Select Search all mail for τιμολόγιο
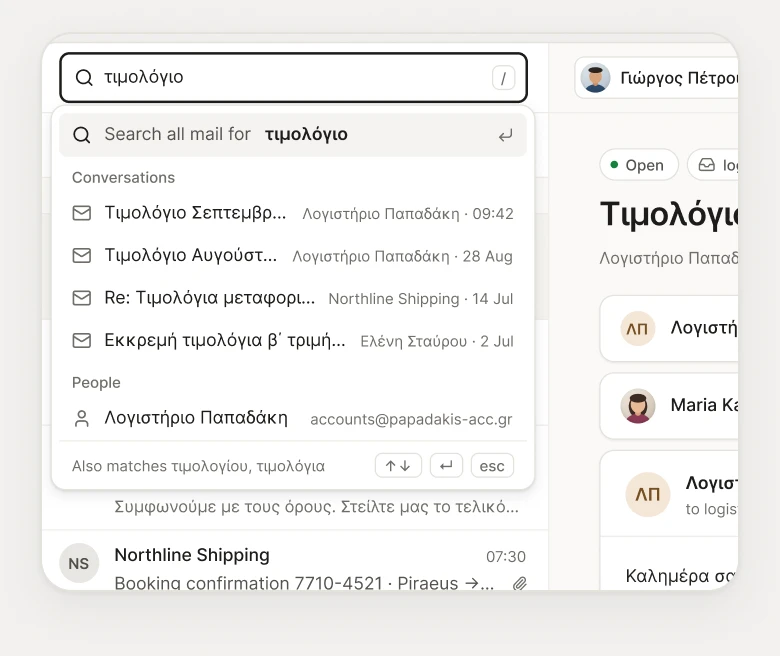The width and height of the screenshot is (780, 656). click(x=292, y=135)
